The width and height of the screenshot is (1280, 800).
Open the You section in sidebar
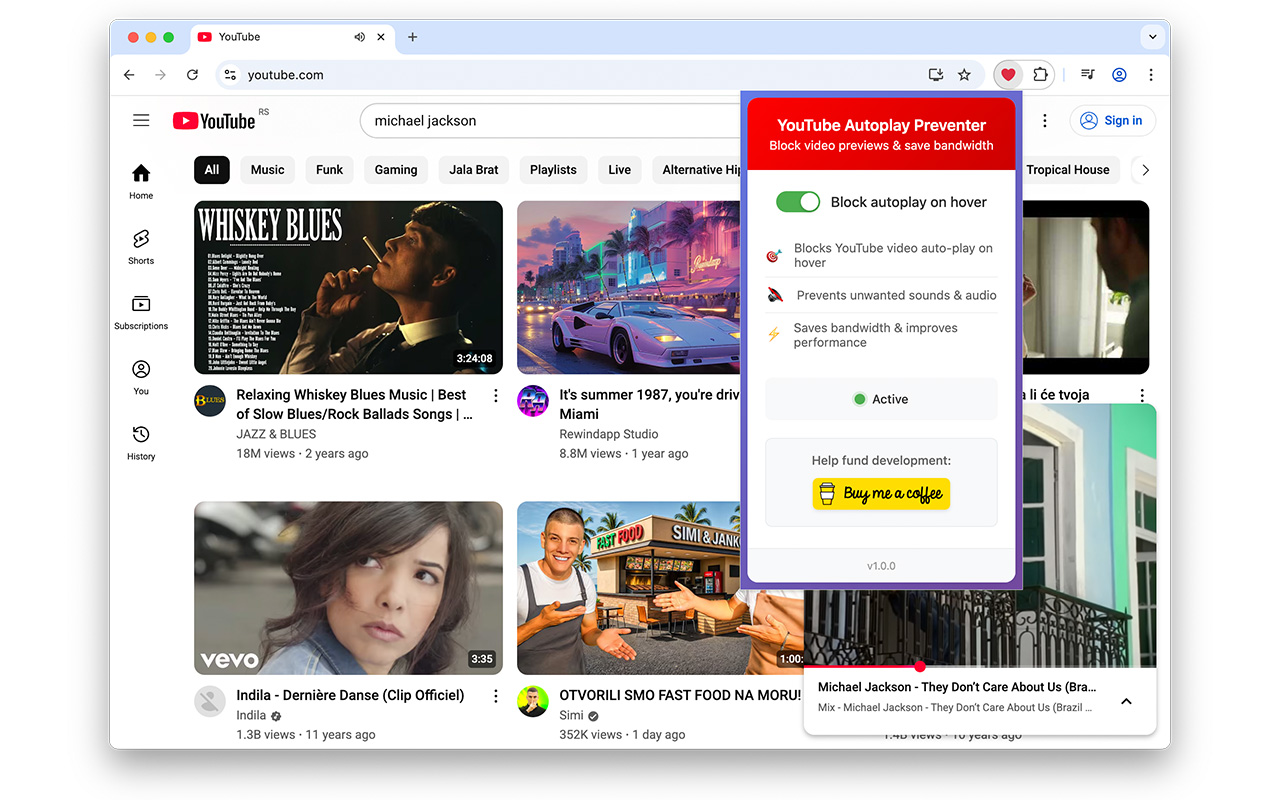141,377
